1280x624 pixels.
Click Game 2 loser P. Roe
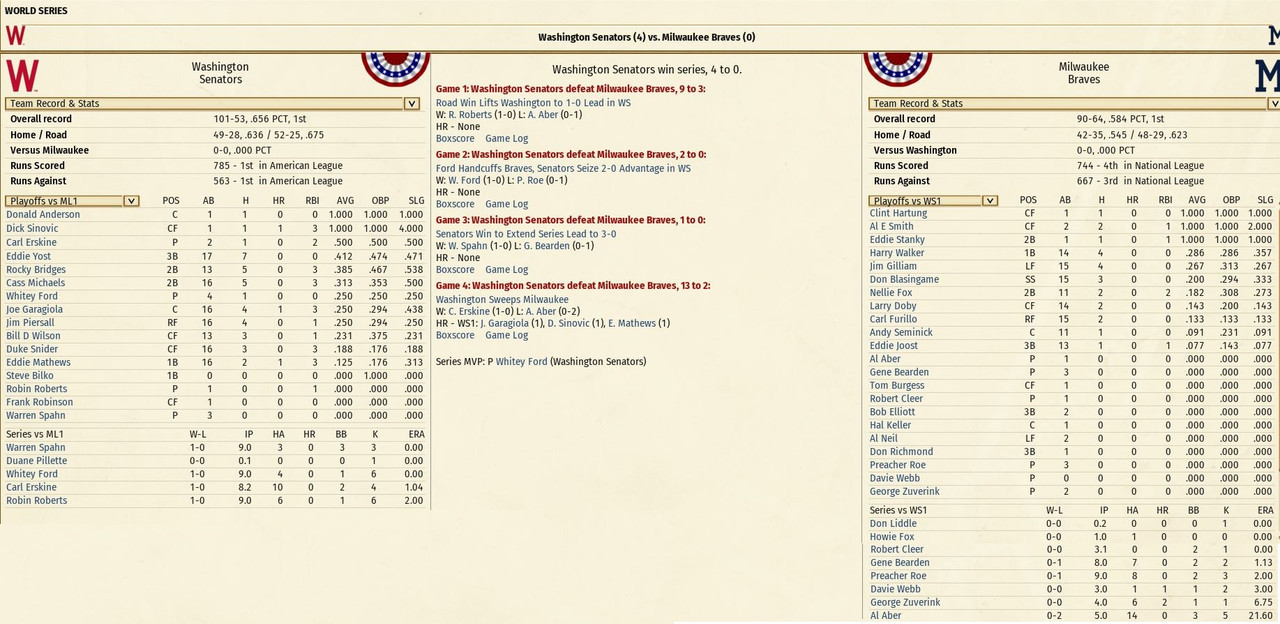(x=547, y=181)
